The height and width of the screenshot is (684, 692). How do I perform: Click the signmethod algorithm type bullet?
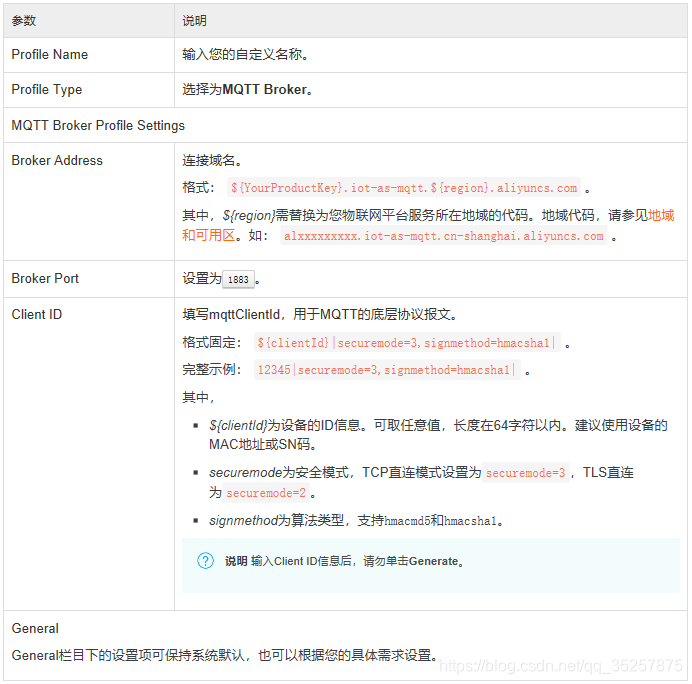(357, 521)
